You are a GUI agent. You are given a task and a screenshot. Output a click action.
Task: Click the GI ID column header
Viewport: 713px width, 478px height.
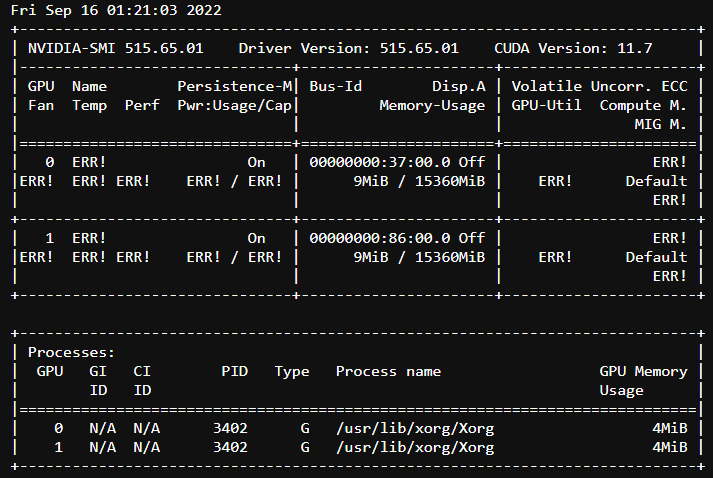[98, 381]
